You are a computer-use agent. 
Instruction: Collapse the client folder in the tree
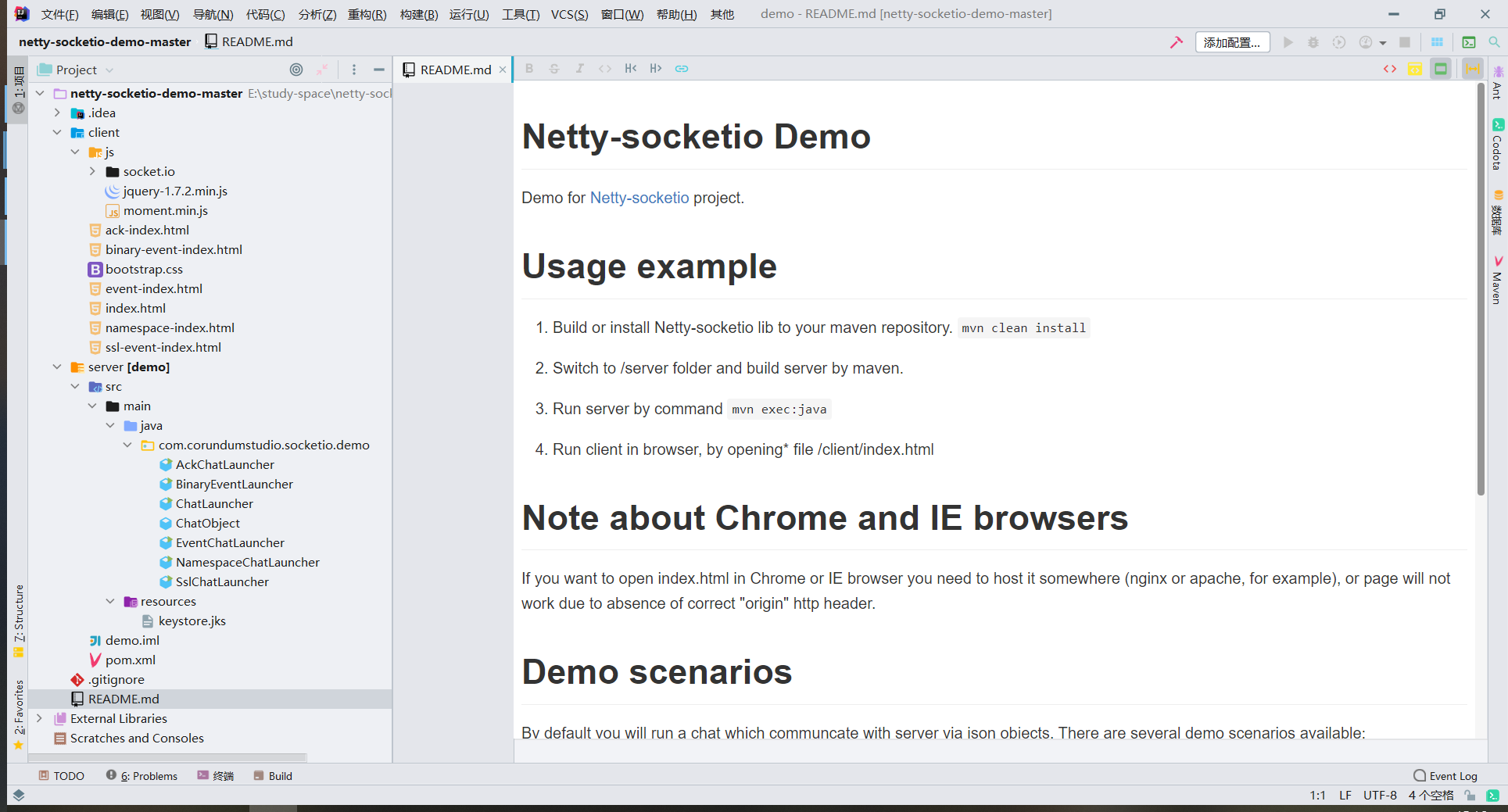pos(57,132)
